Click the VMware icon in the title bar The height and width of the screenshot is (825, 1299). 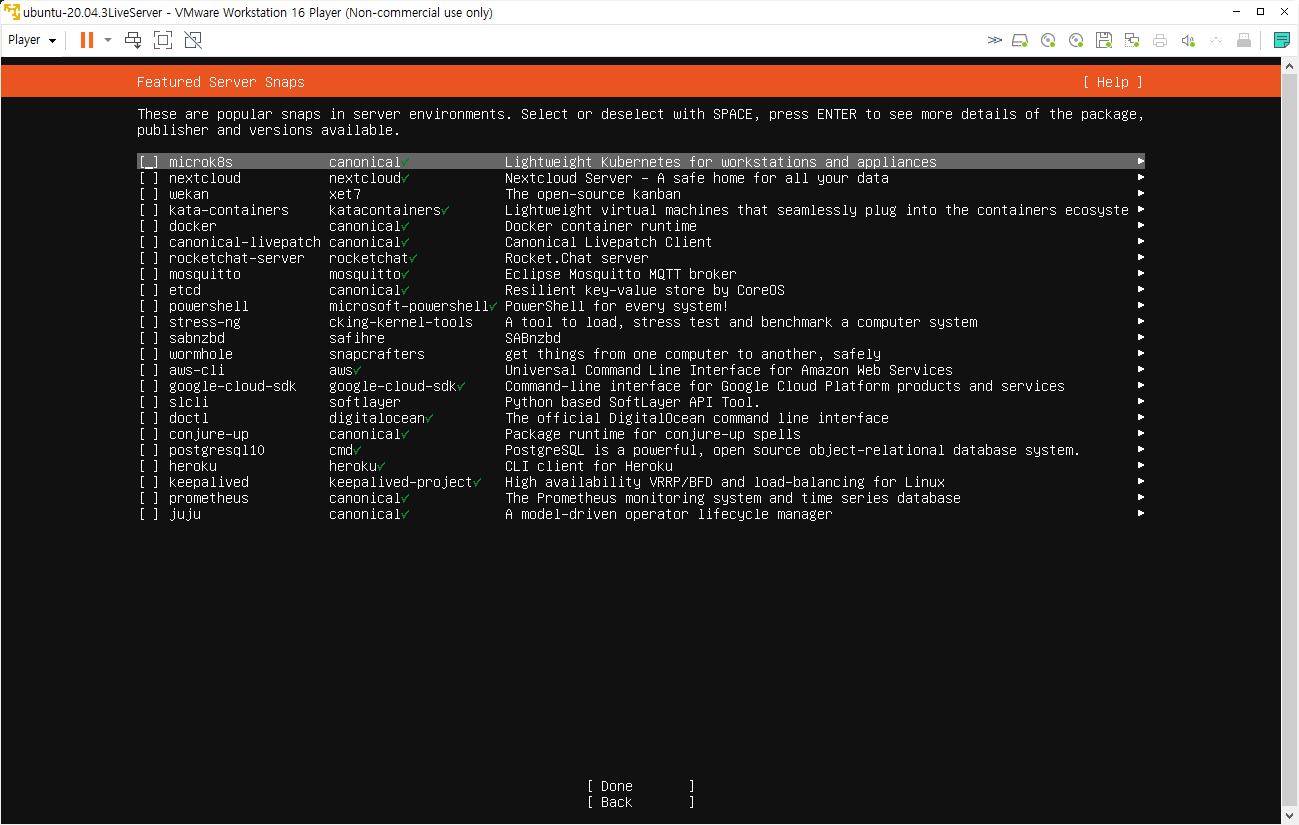point(12,12)
